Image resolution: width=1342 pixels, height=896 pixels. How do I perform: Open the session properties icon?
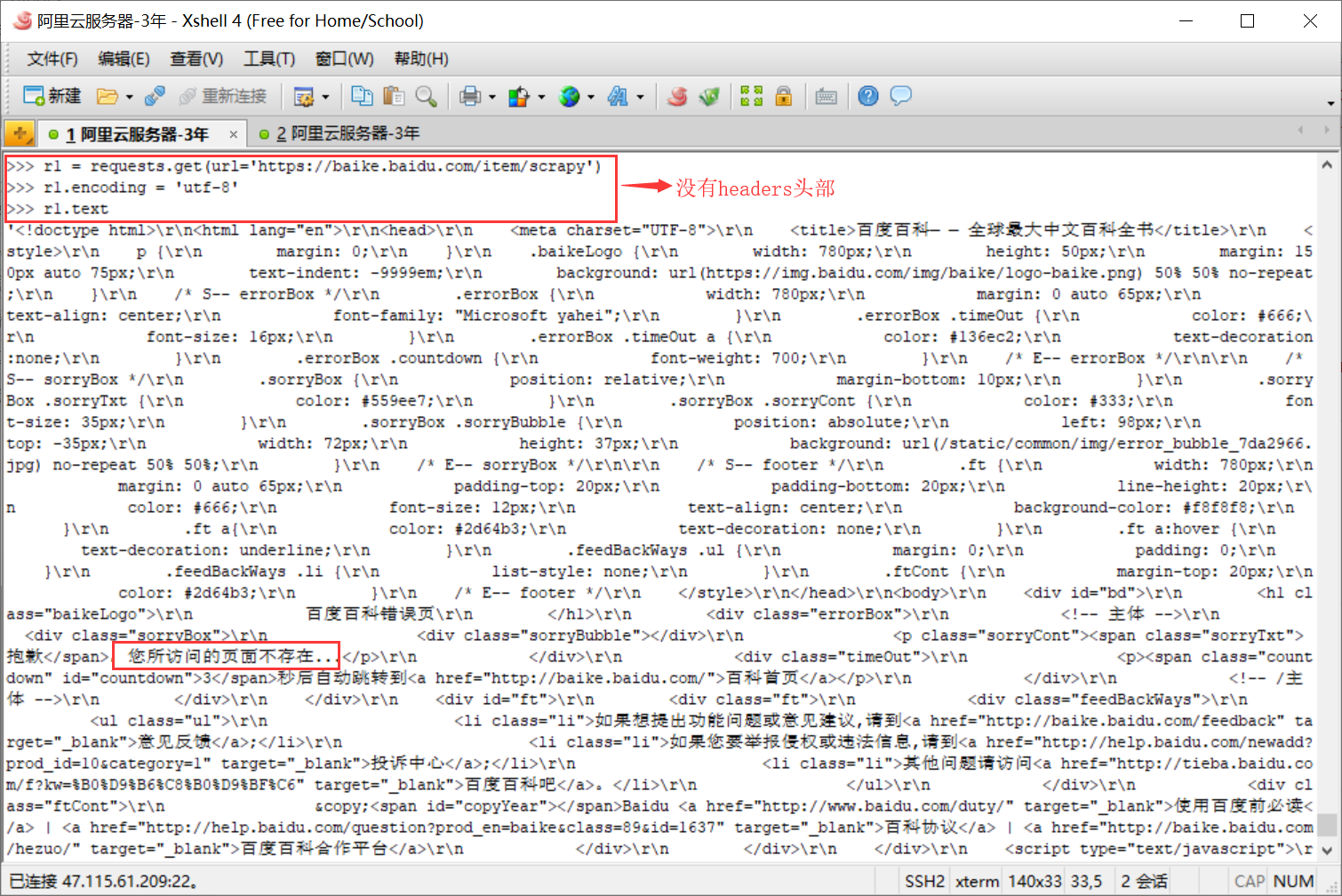click(304, 96)
